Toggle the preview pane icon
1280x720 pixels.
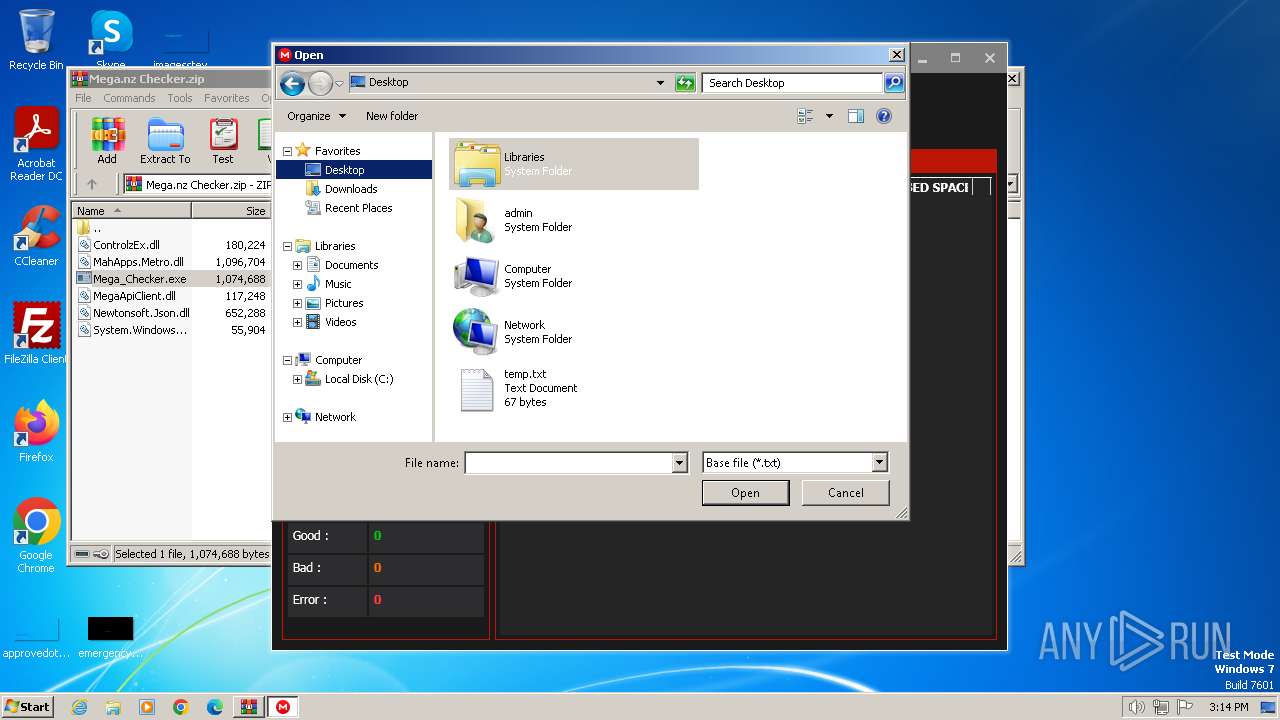855,116
